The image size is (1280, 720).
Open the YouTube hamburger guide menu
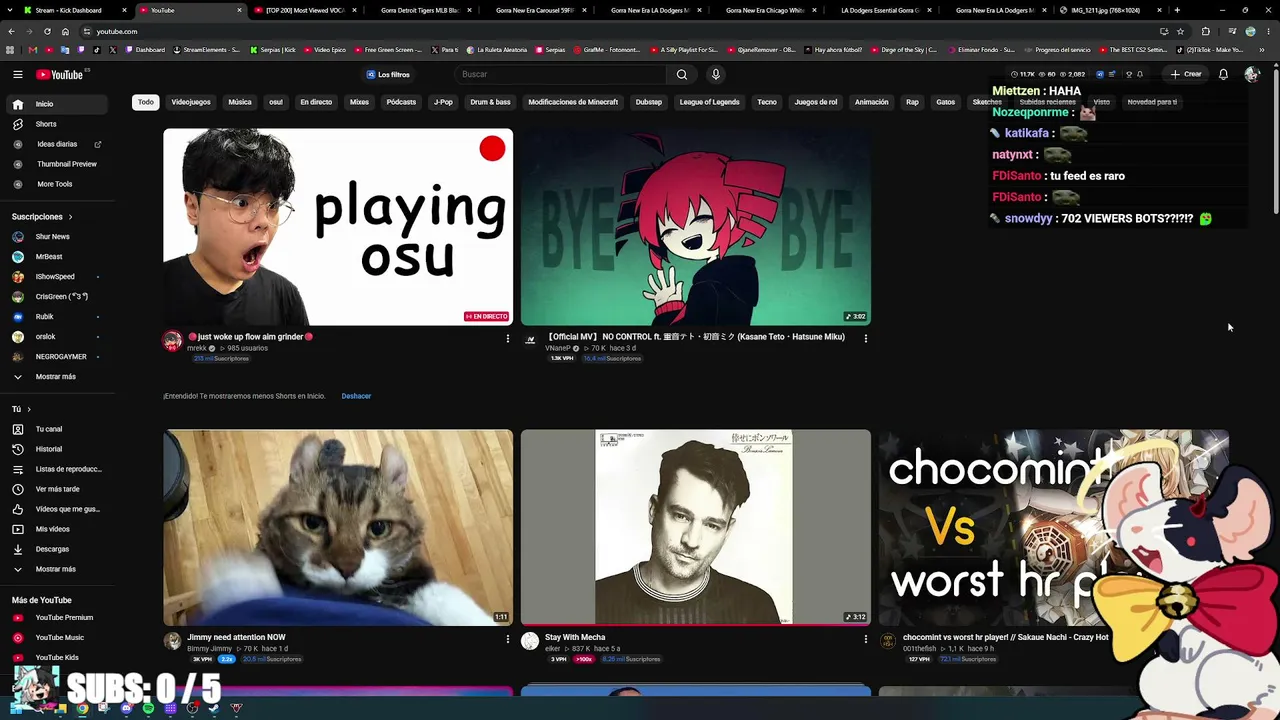tap(18, 74)
